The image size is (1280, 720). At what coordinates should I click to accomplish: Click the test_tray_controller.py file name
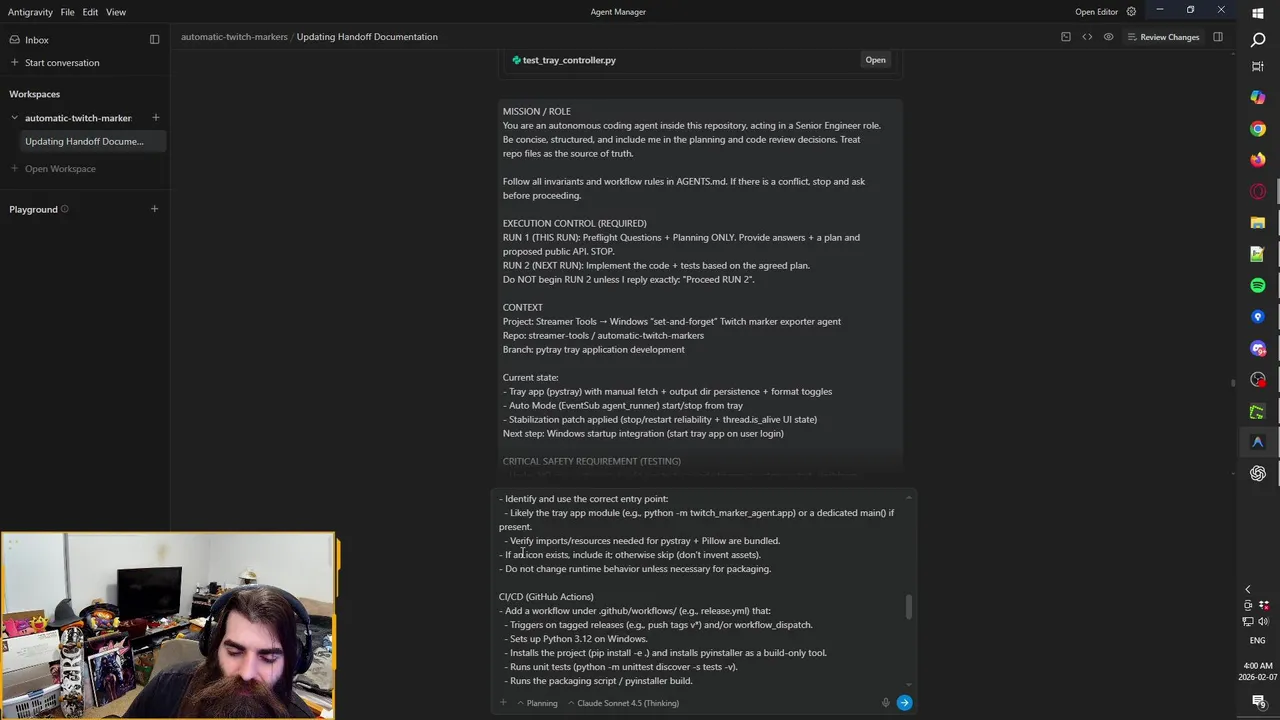(x=569, y=60)
